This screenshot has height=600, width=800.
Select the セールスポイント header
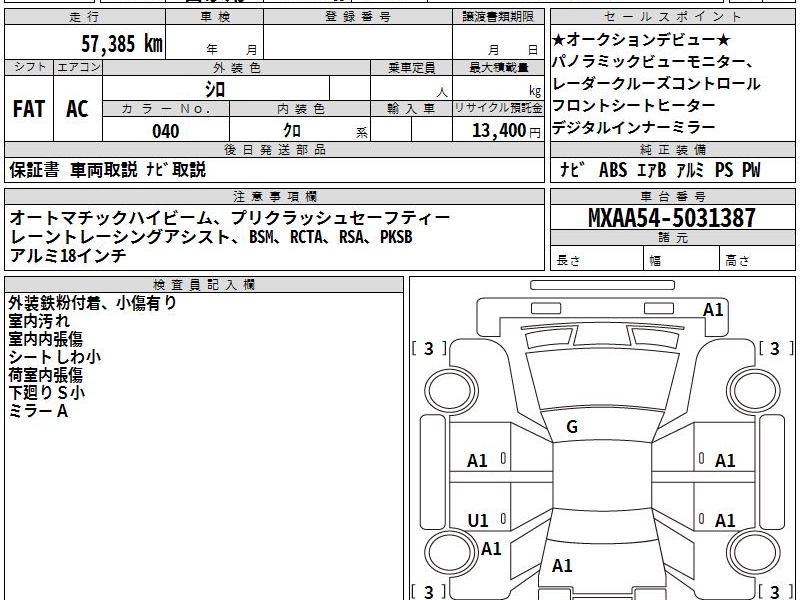tap(673, 17)
